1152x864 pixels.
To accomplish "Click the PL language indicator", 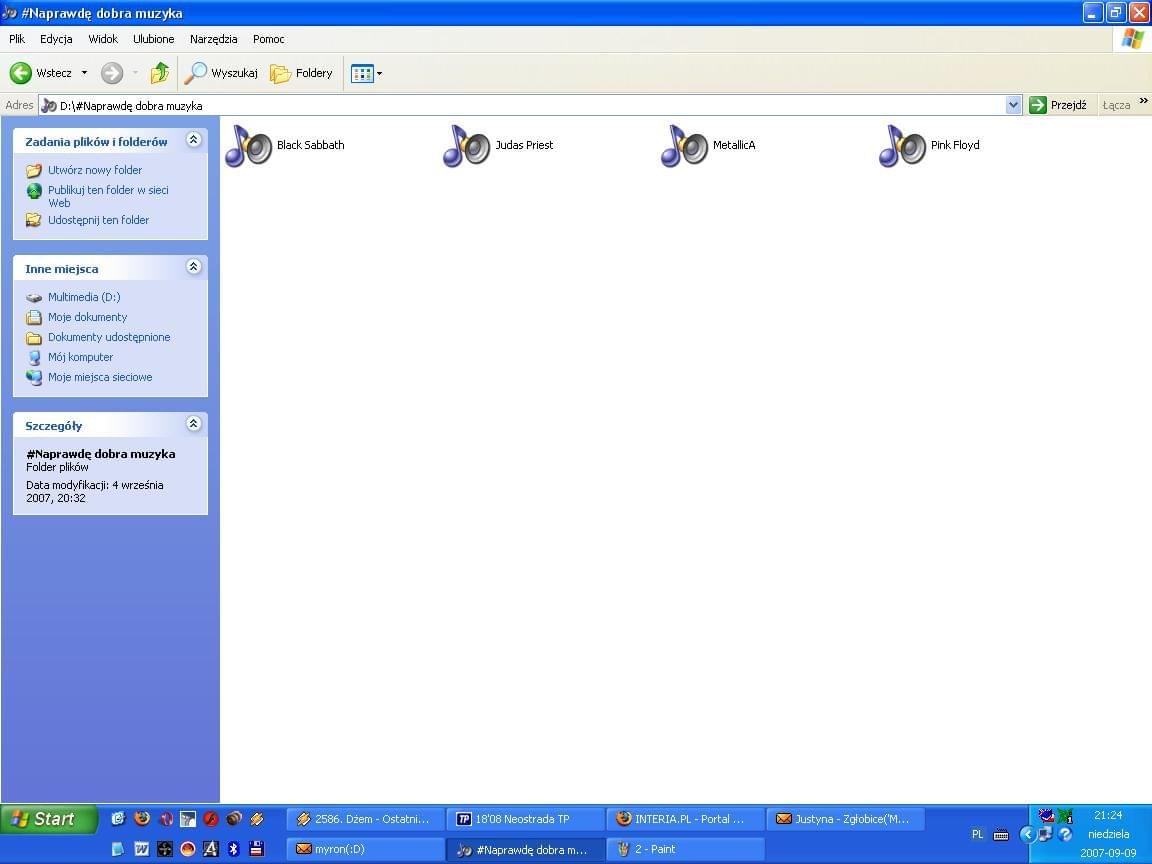I will [977, 835].
